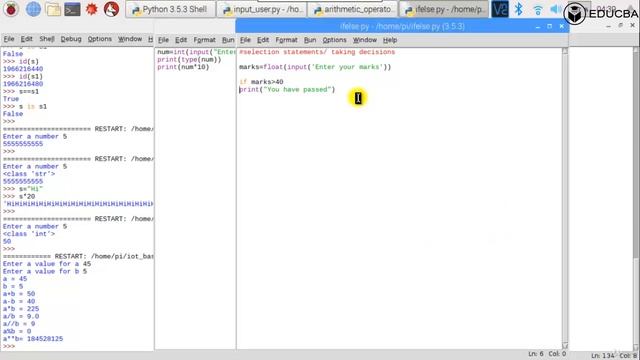
Task: Click 'a**b= 184528125' output in shell
Action: pyautogui.click(x=33, y=339)
